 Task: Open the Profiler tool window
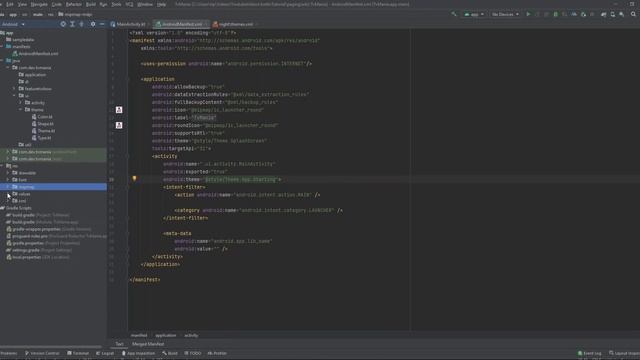[217, 353]
